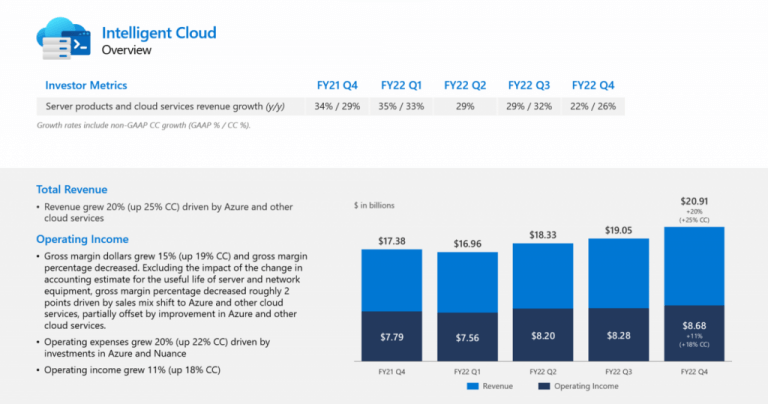Click the FY22 Q4 column header
The height and width of the screenshot is (404, 768).
(x=593, y=85)
